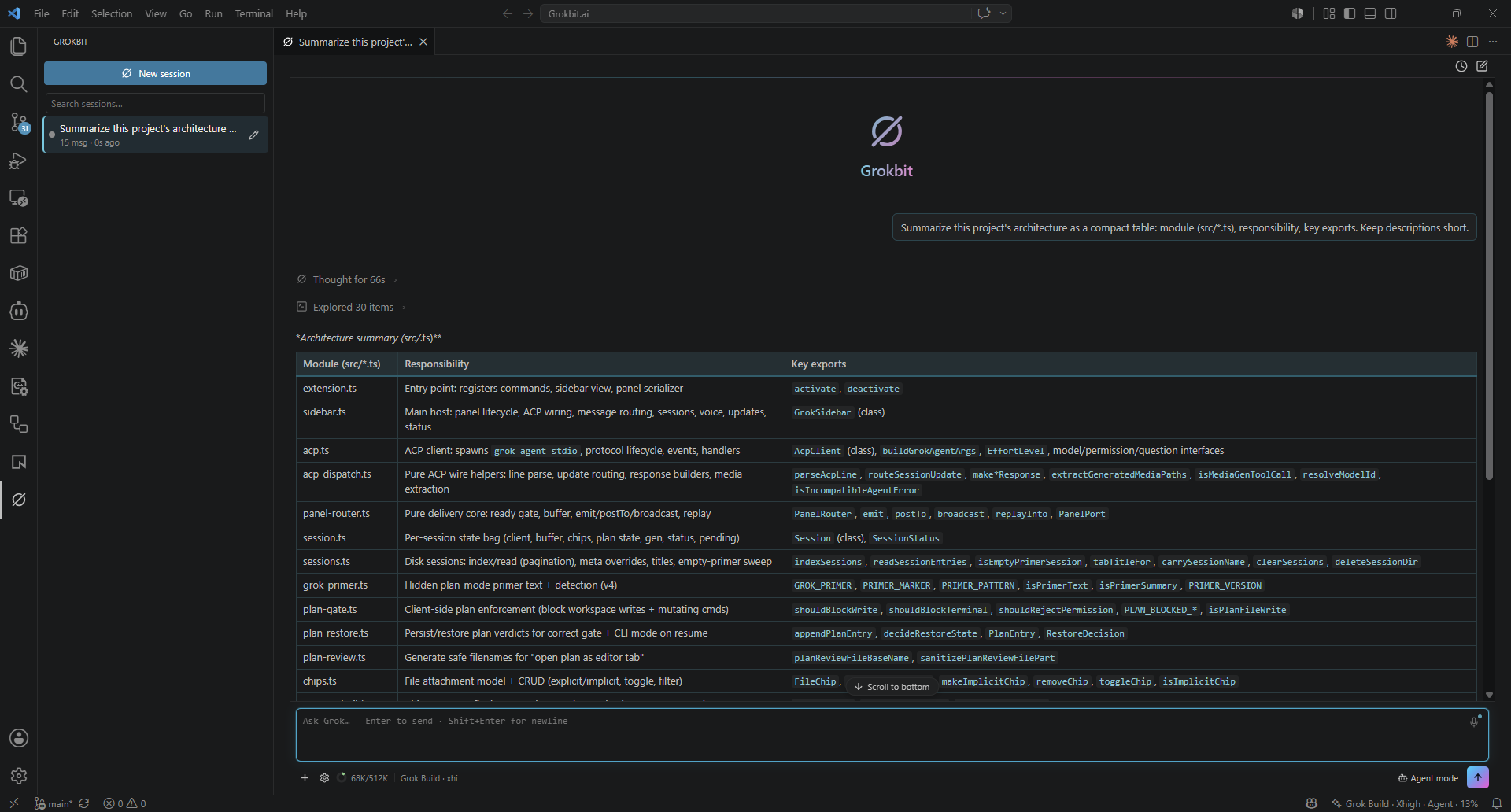Open the Explorer view in activity bar
This screenshot has width=1511, height=812.
(19, 46)
